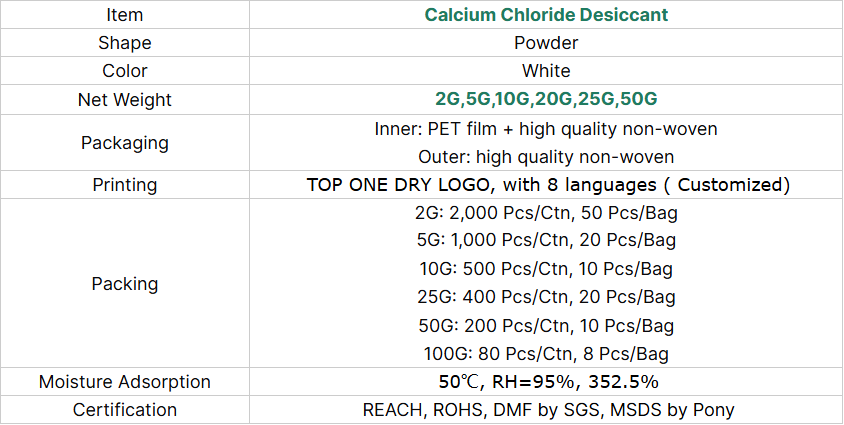Click the "Item" header cell
Image resolution: width=844 pixels, height=425 pixels.
point(124,15)
